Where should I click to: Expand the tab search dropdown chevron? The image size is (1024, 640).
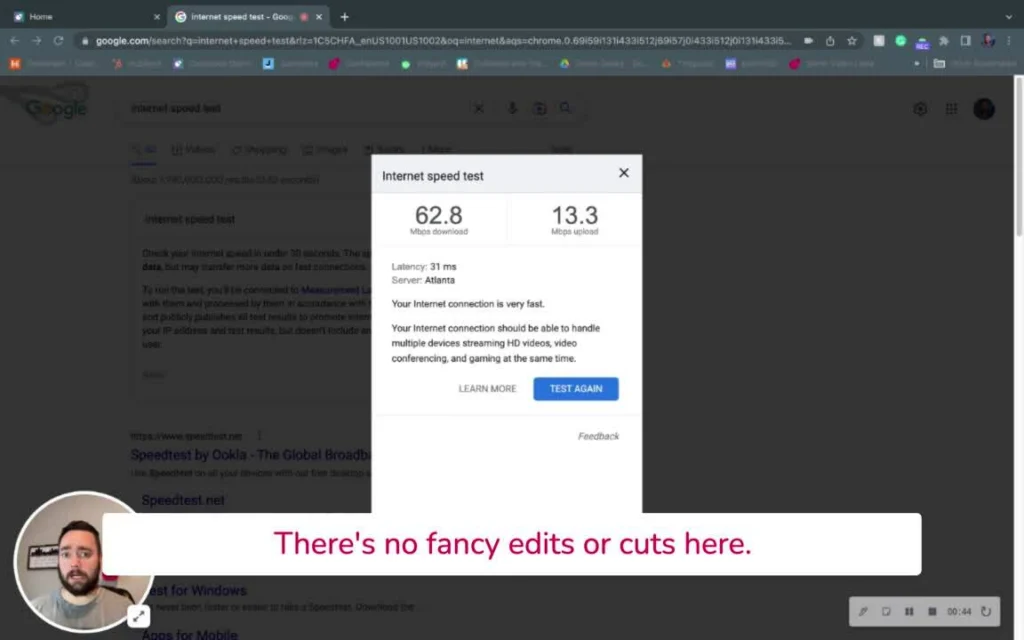1008,17
